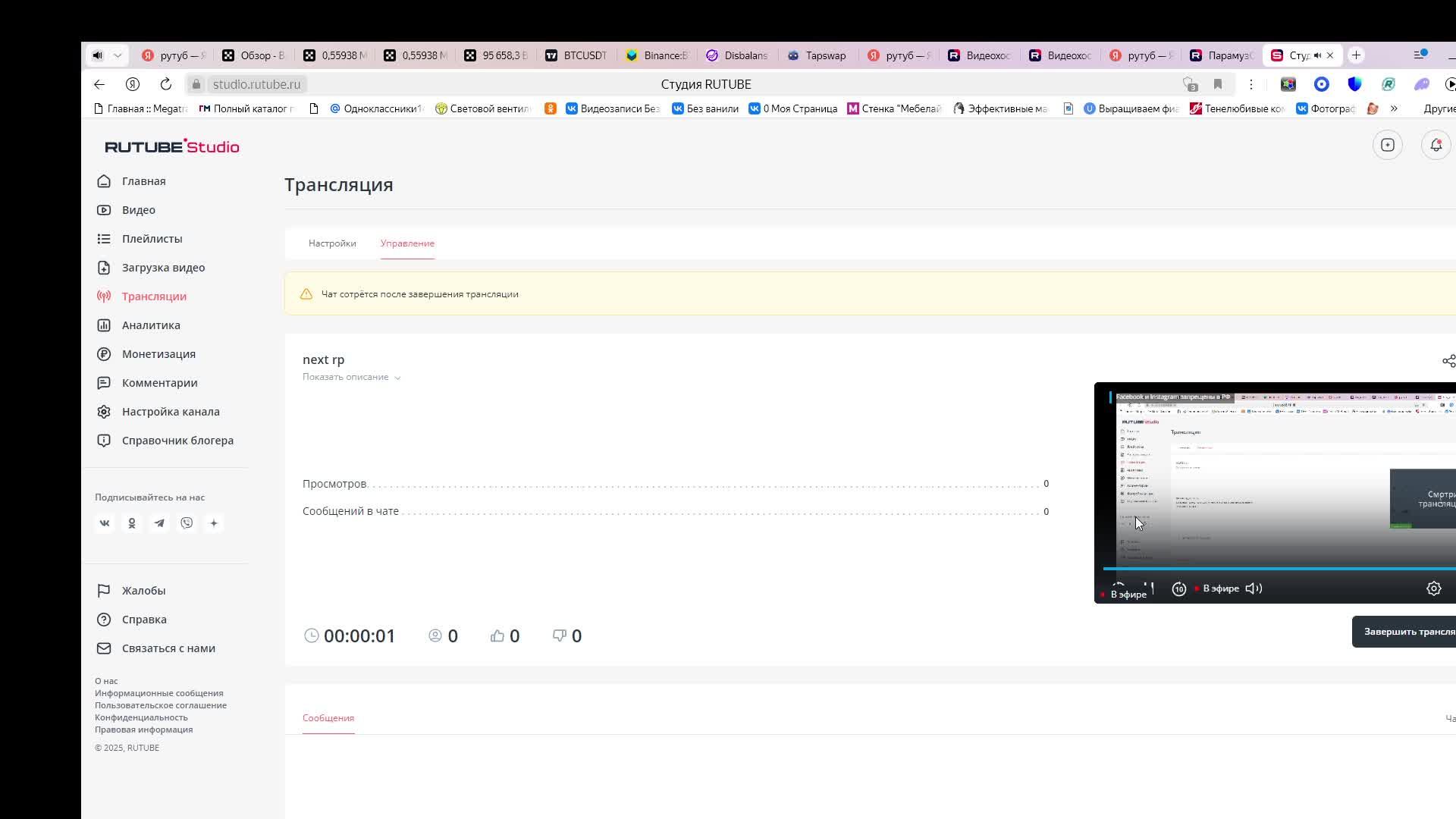Open the Telegram social link icon
This screenshot has height=819, width=1456.
(x=159, y=523)
